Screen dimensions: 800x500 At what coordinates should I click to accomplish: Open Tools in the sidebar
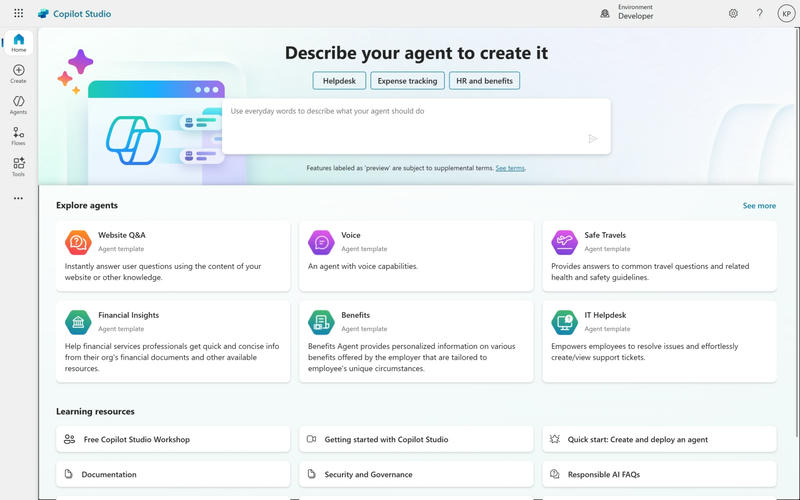(x=18, y=167)
